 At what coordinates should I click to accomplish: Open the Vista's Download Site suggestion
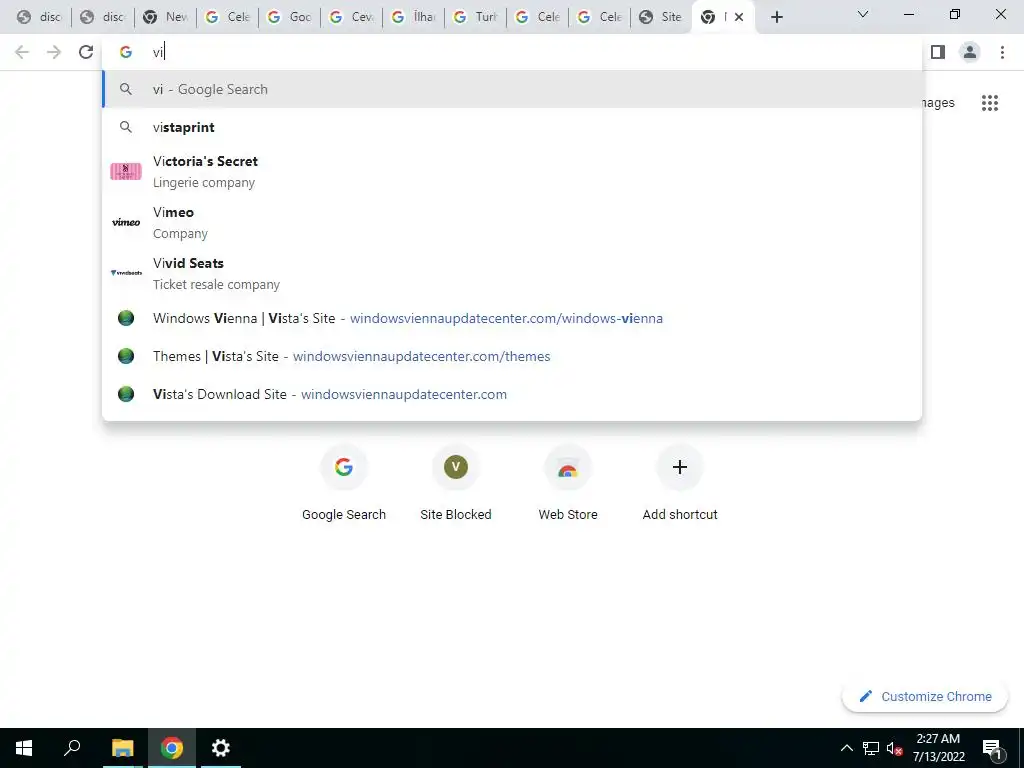point(513,394)
